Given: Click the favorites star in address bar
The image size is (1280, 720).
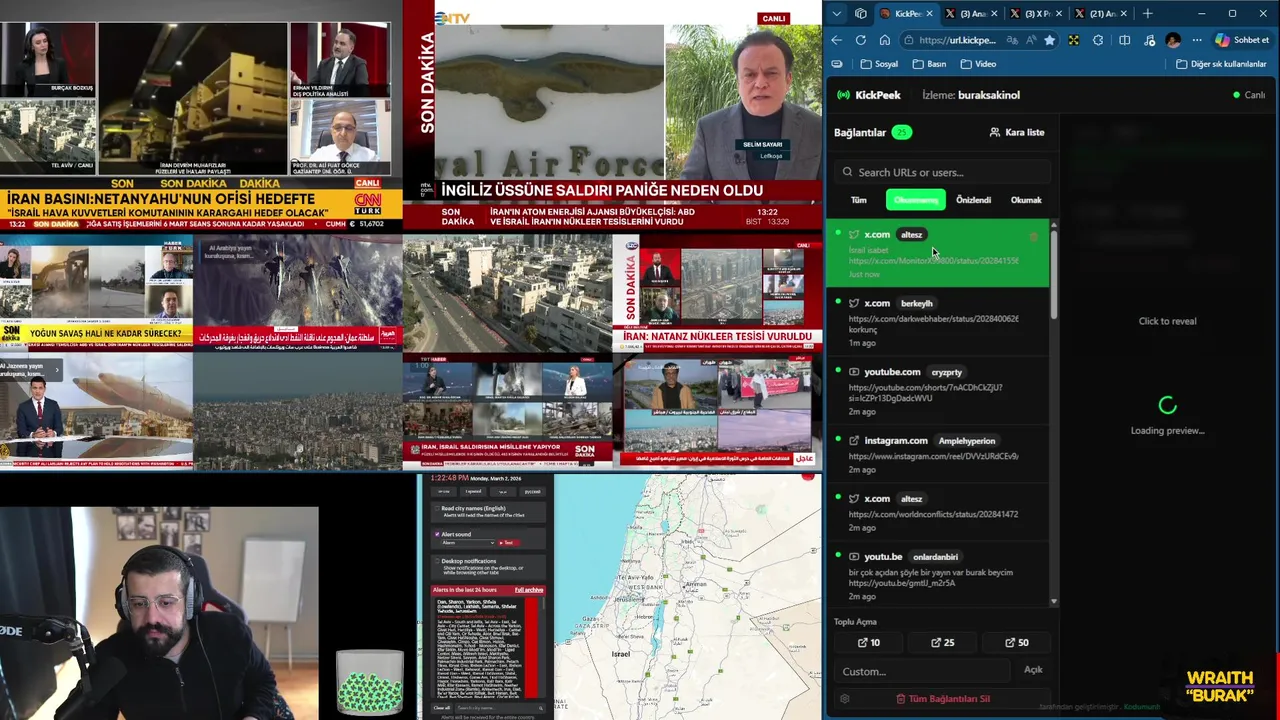Looking at the screenshot, I should [1049, 40].
